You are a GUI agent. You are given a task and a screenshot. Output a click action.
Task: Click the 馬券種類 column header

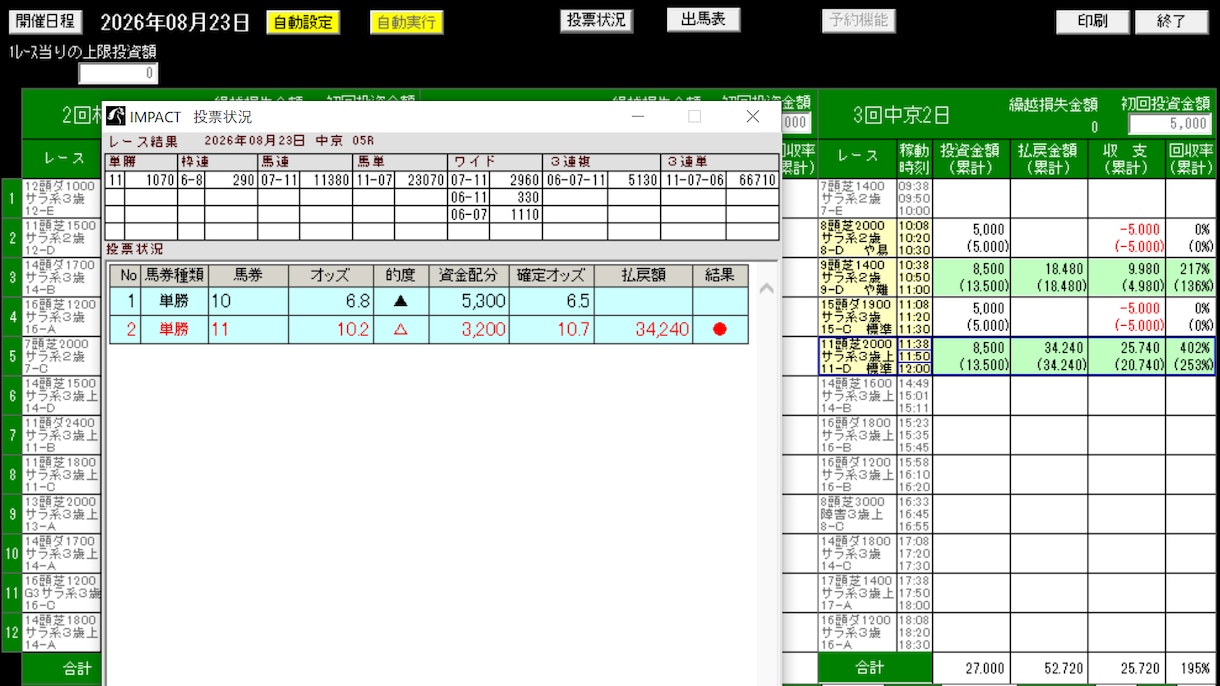pos(174,274)
